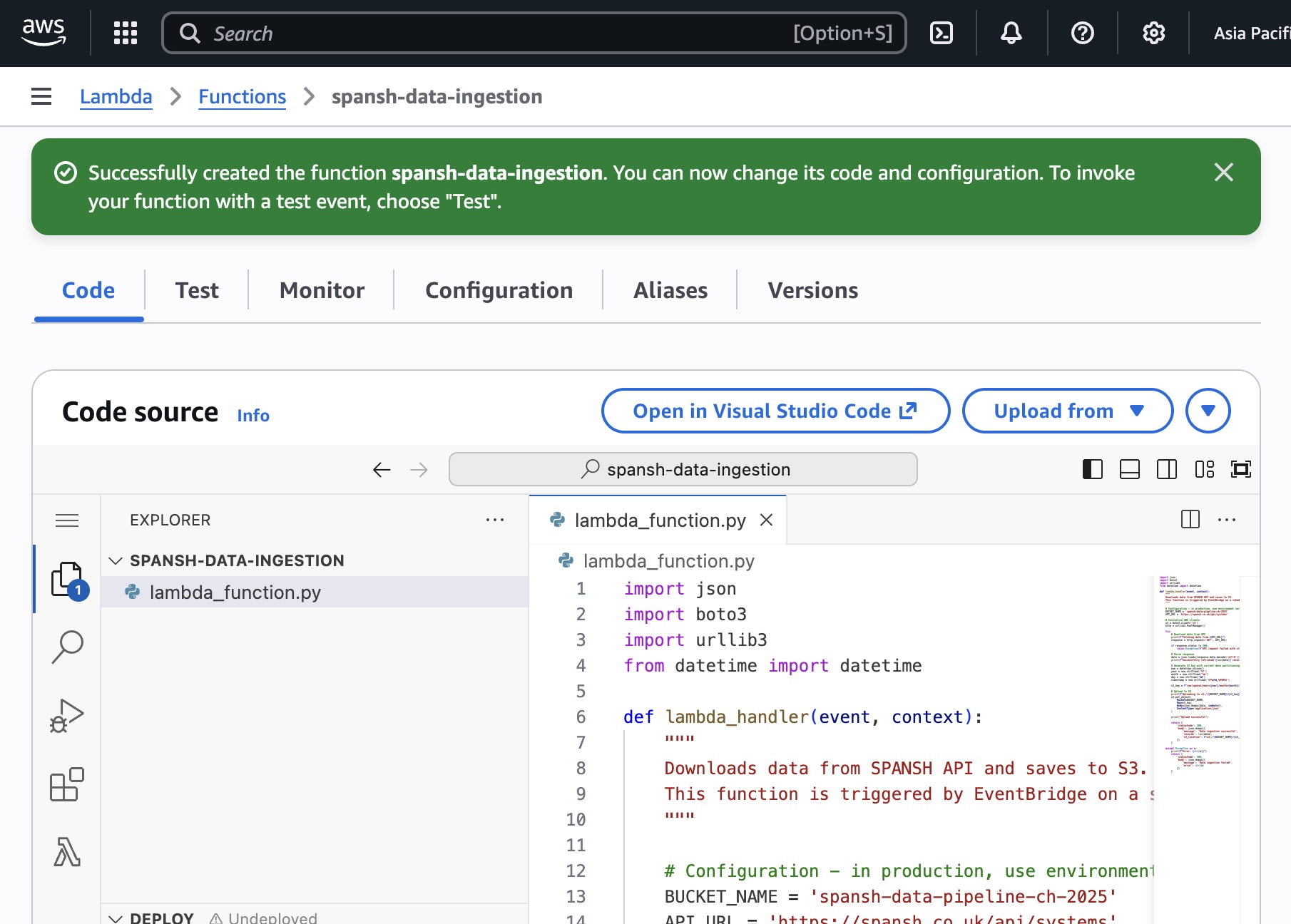Open Explorer files icon in activity bar
Screen dimensions: 1291x924
66,579
